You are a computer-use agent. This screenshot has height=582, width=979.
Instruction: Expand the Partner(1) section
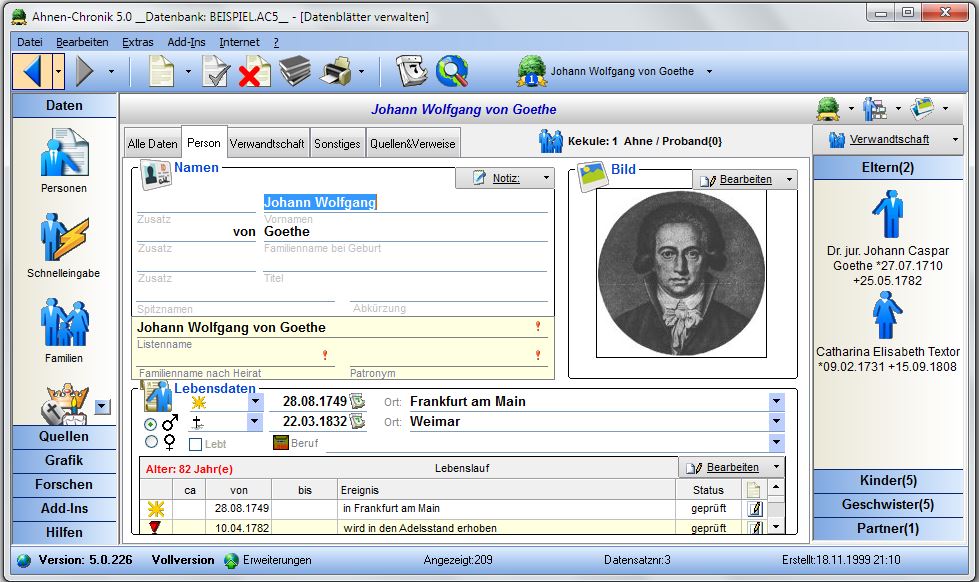point(888,528)
